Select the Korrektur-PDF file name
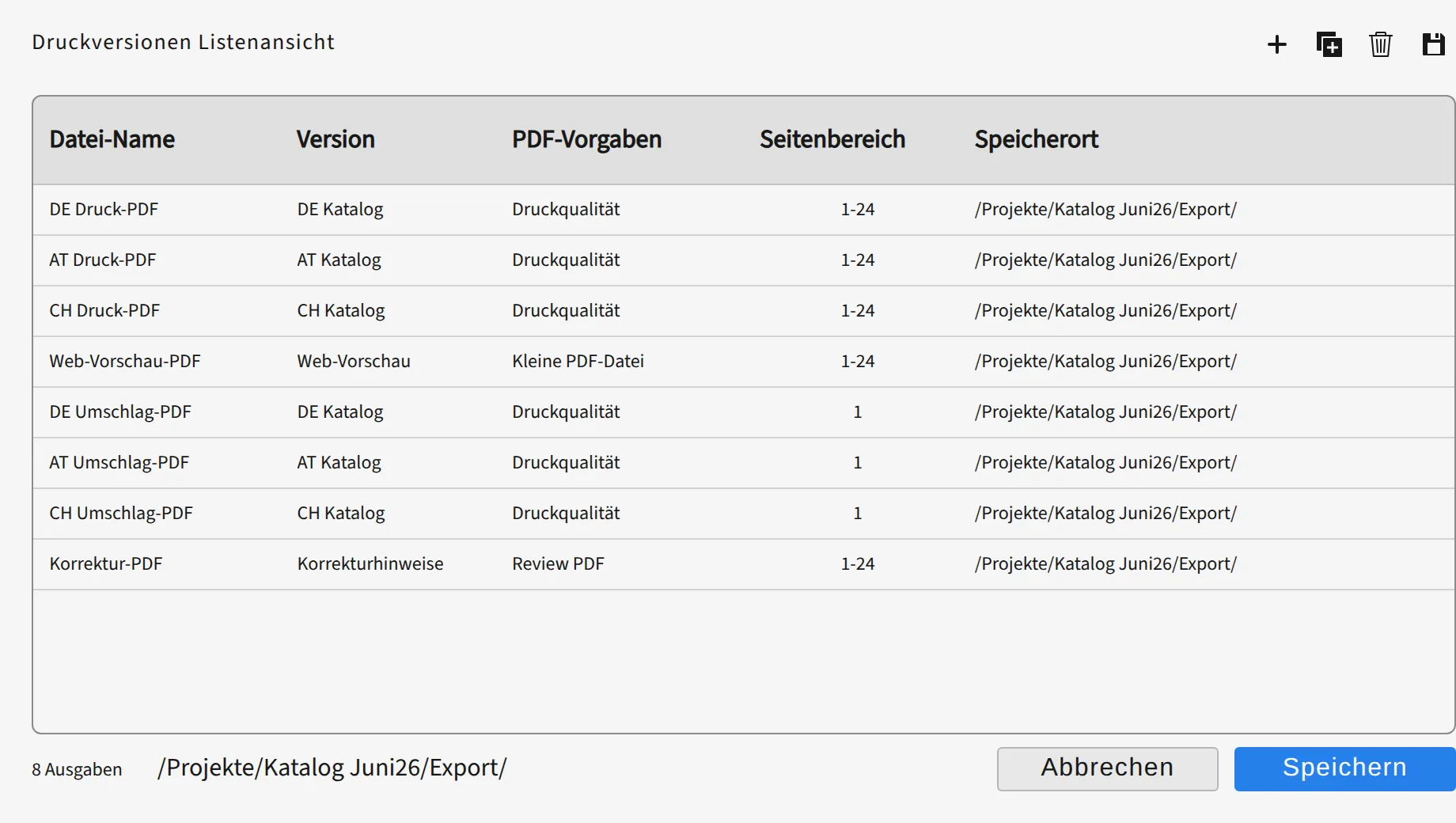The height and width of the screenshot is (823, 1456). point(106,564)
